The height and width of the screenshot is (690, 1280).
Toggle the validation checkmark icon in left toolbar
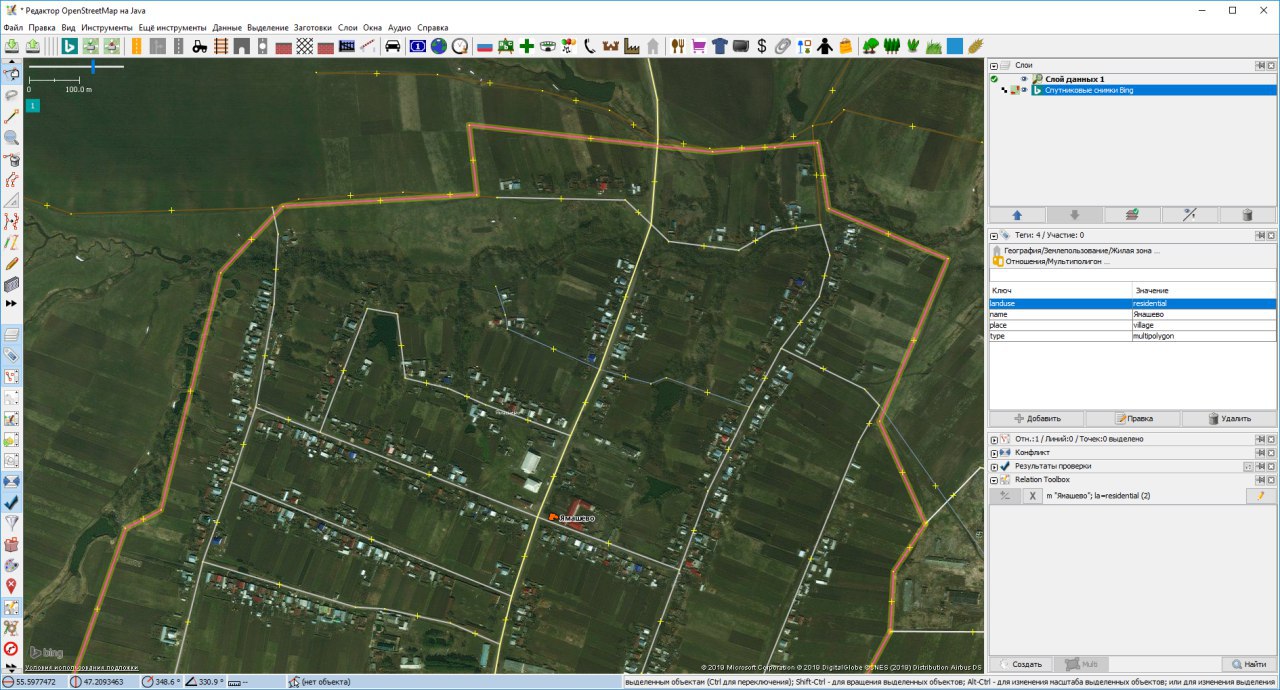(x=12, y=502)
